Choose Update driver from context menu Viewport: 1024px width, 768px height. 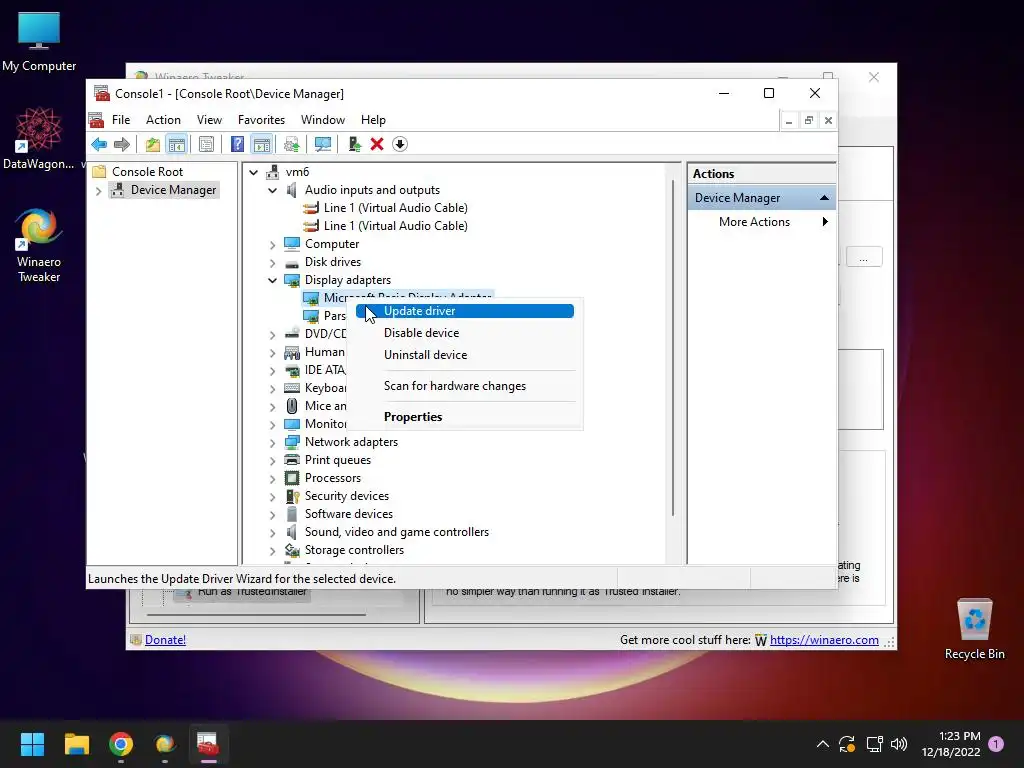[x=465, y=311]
